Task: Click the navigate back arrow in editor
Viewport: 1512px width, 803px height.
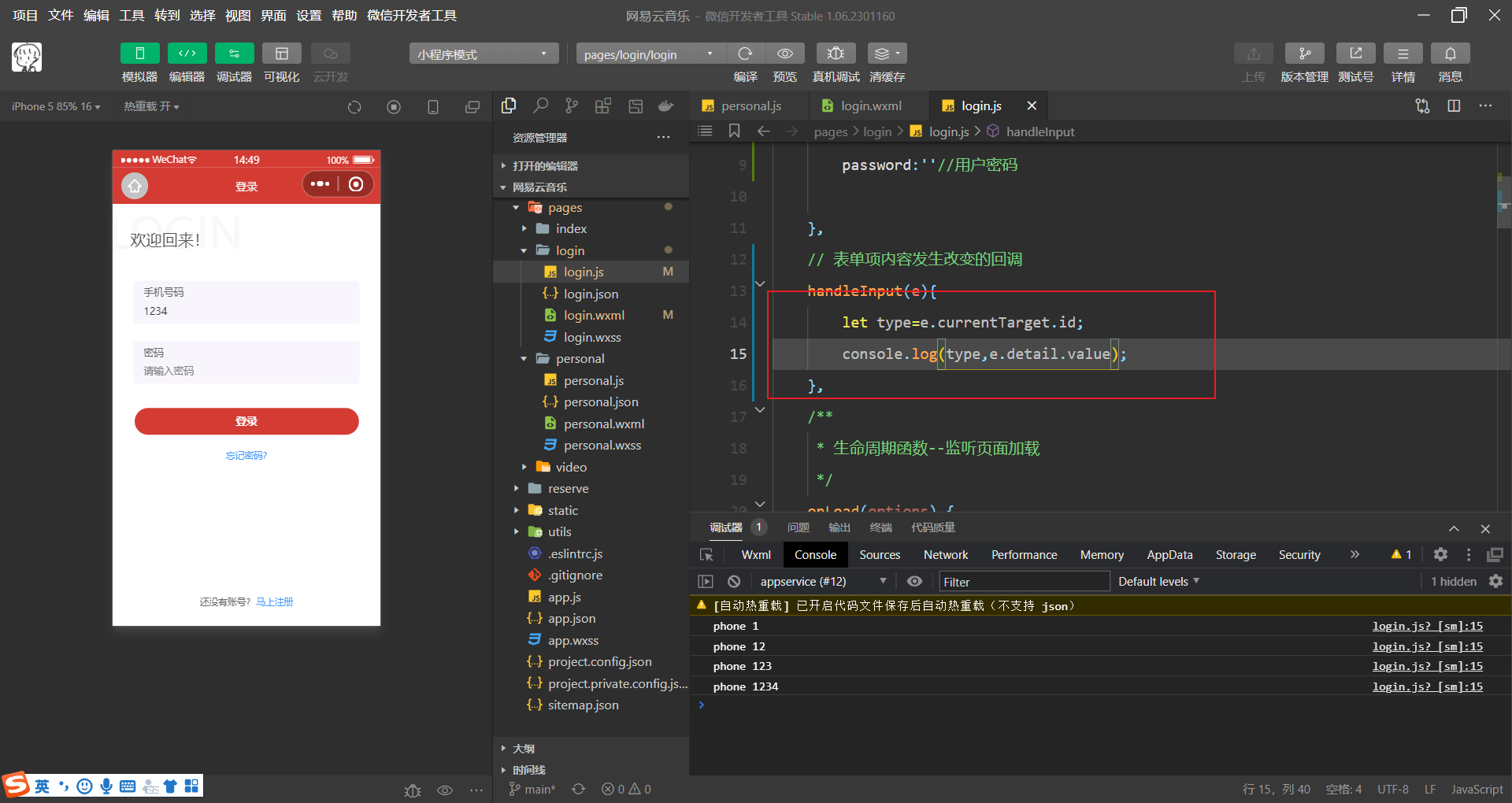Action: (763, 131)
